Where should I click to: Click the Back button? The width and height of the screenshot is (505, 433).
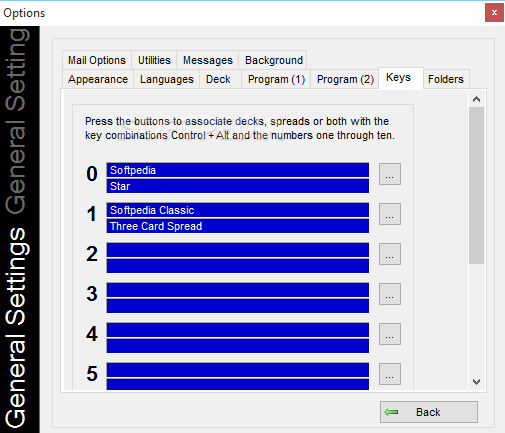(x=429, y=412)
